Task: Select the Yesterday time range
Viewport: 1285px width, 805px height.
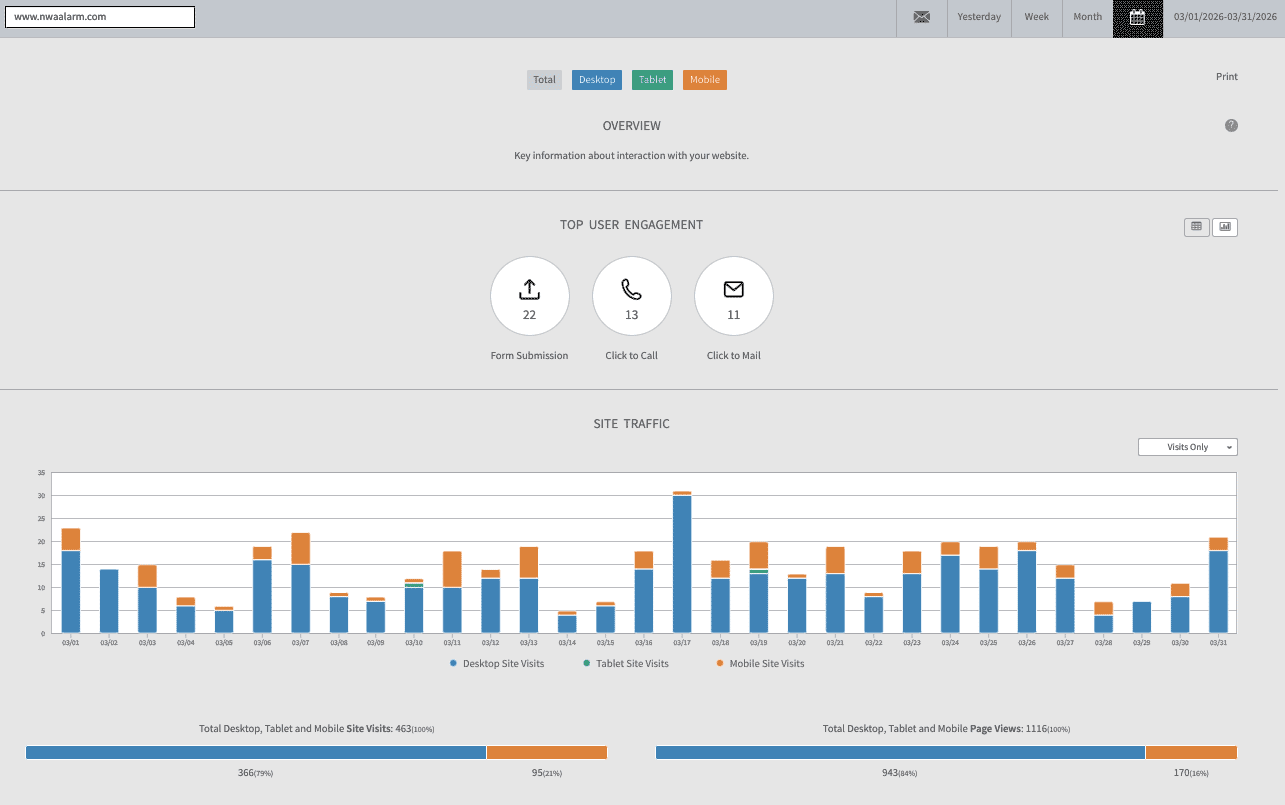Action: pyautogui.click(x=979, y=17)
